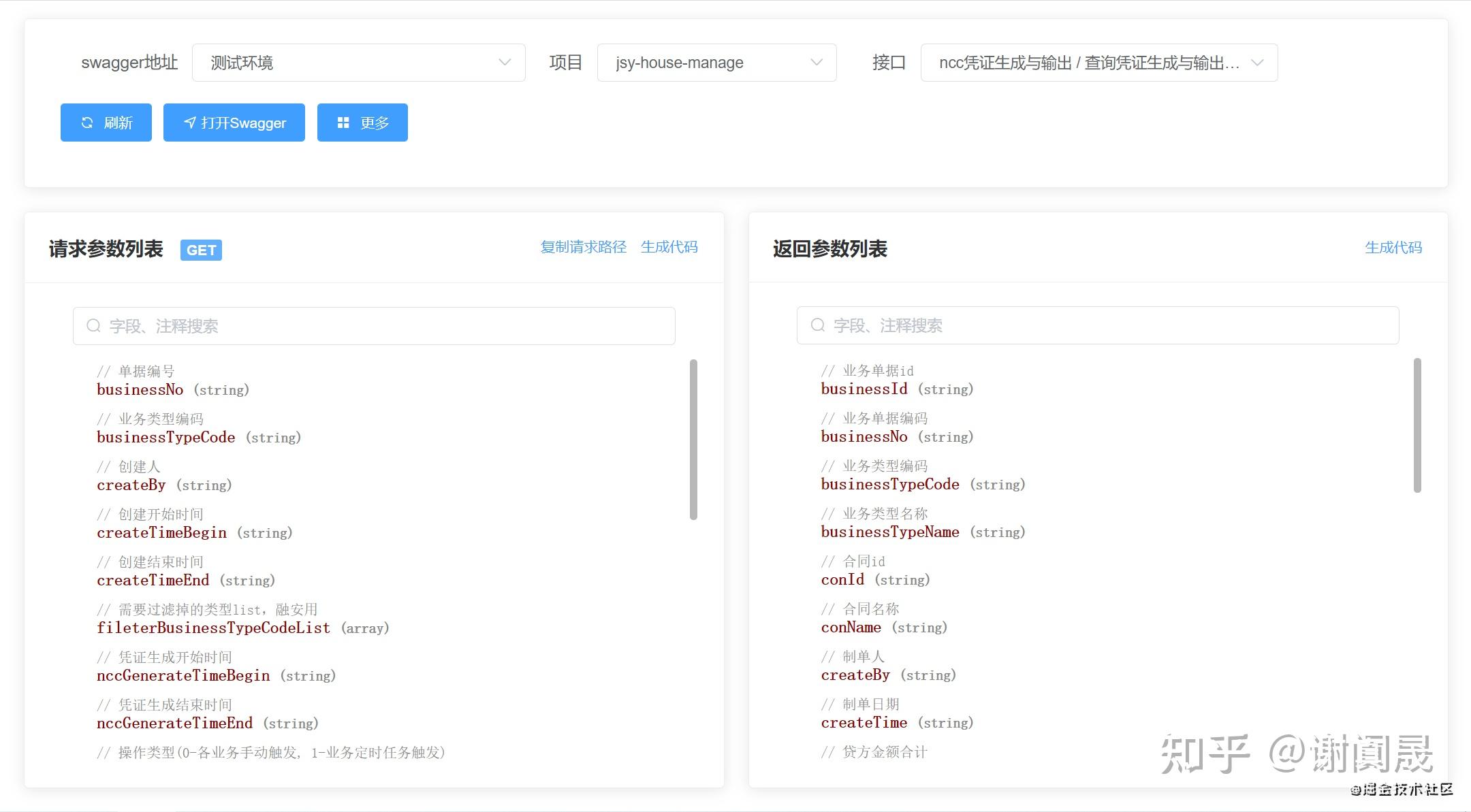
Task: Click the magnifier icon in return parameter search box
Action: pos(817,325)
